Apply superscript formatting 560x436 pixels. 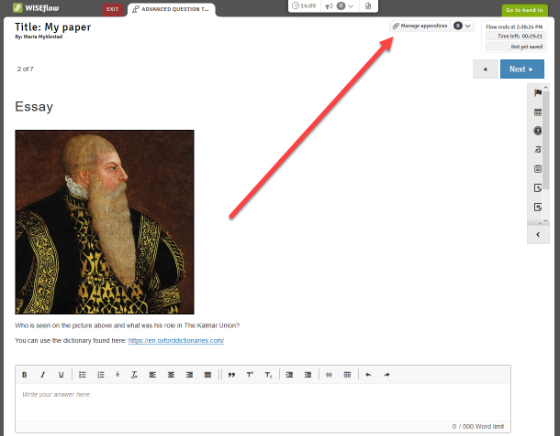(250, 375)
